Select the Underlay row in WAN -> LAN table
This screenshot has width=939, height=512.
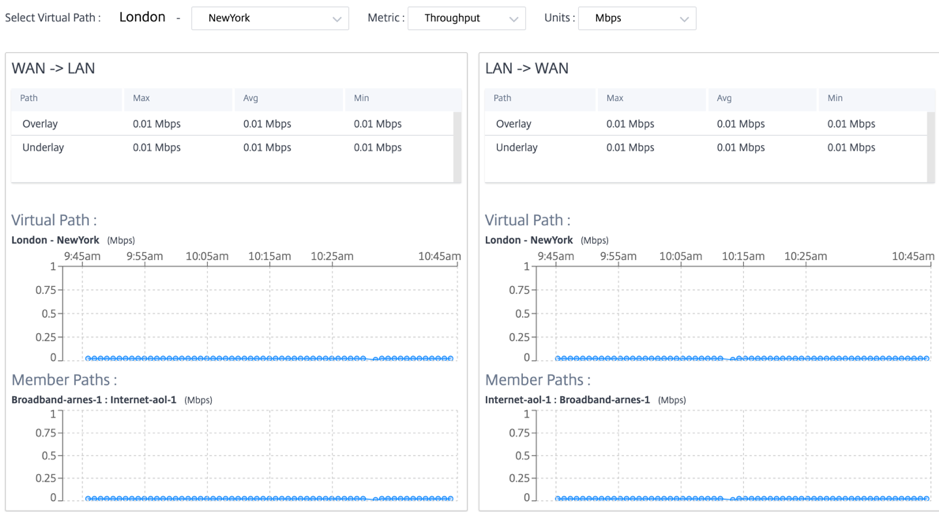(x=232, y=147)
